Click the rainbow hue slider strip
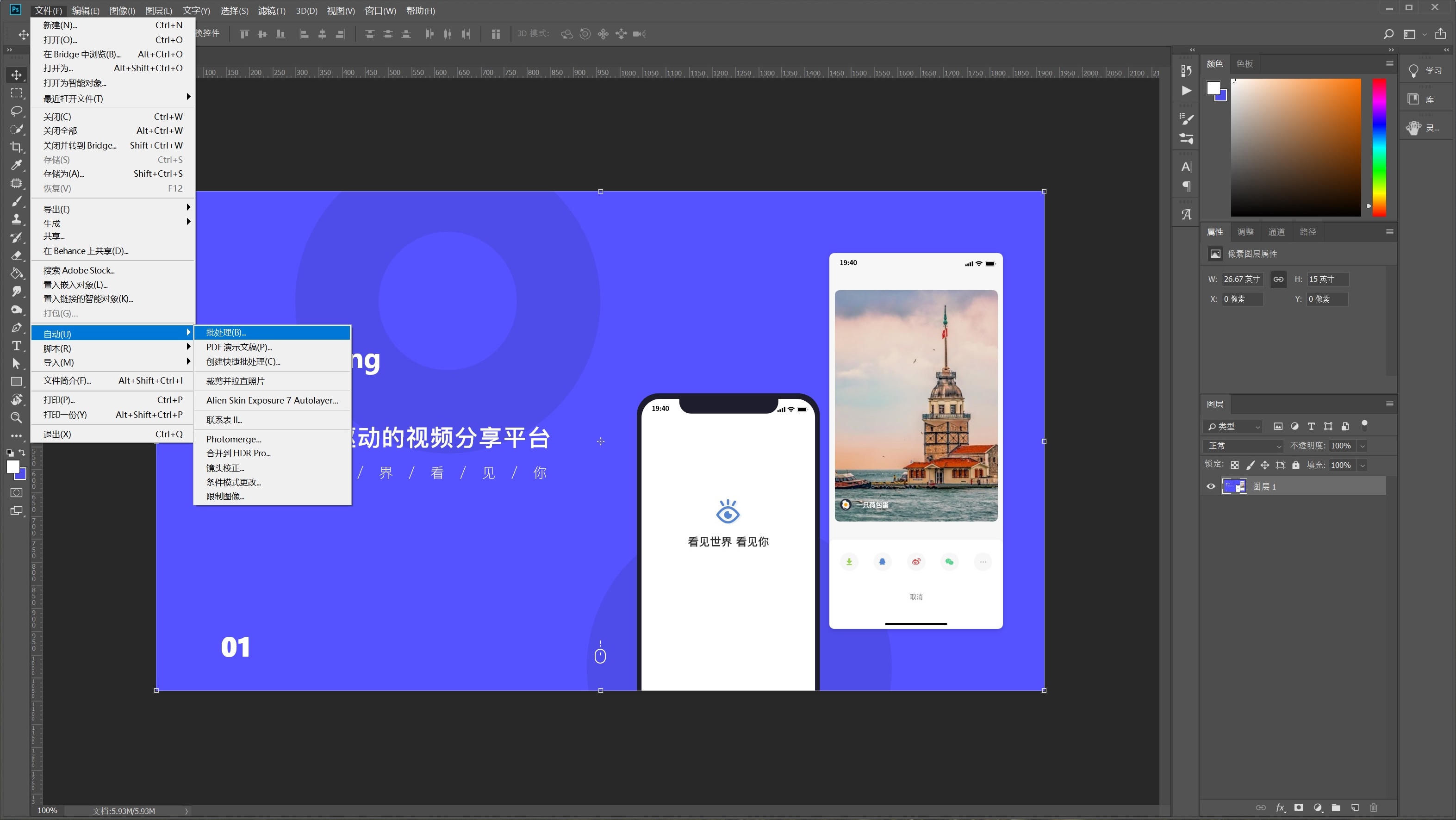This screenshot has width=1456, height=820. pos(1379,147)
